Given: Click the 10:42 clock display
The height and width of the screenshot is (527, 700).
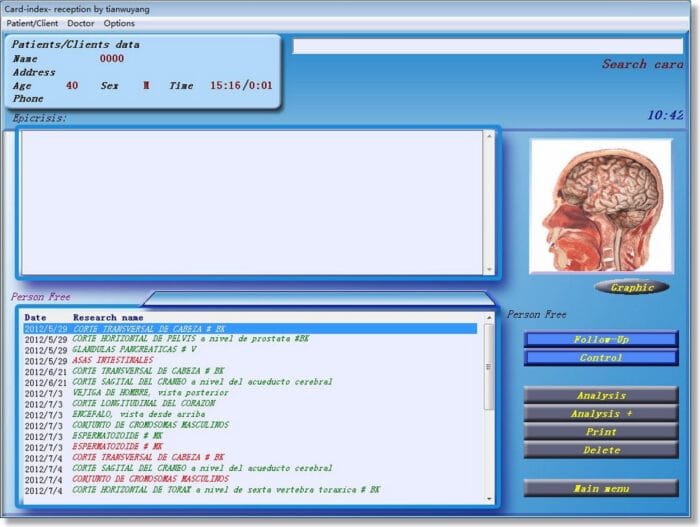Looking at the screenshot, I should pyautogui.click(x=665, y=115).
